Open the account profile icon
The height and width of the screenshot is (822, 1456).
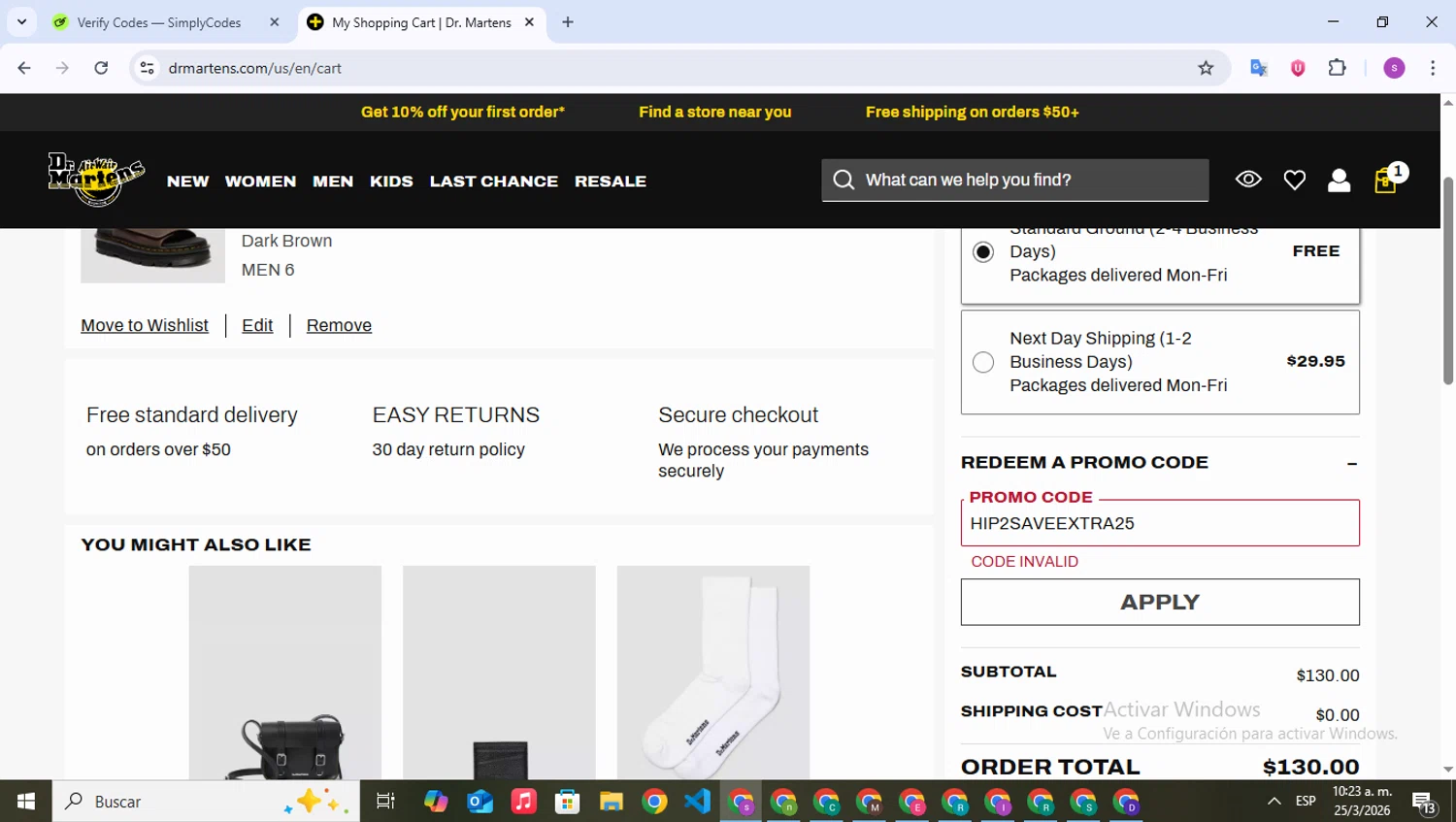(x=1339, y=181)
